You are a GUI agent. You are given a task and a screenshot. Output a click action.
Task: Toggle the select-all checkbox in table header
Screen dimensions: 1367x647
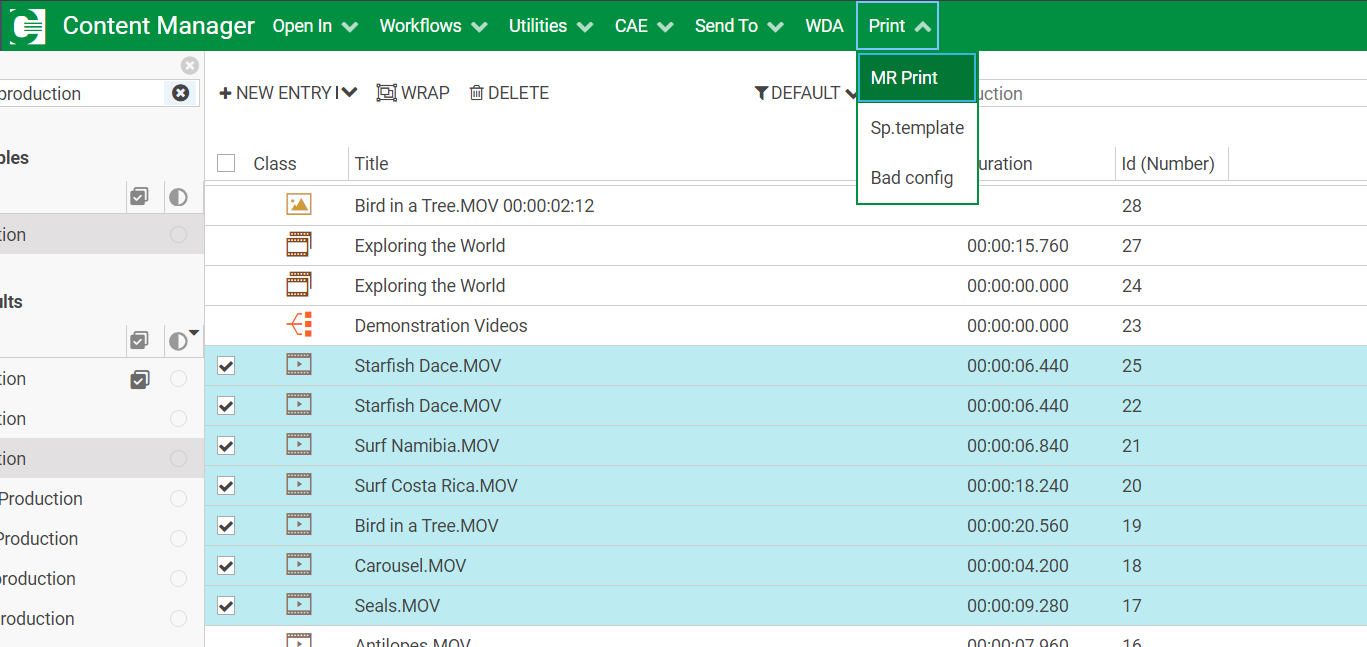pos(226,163)
